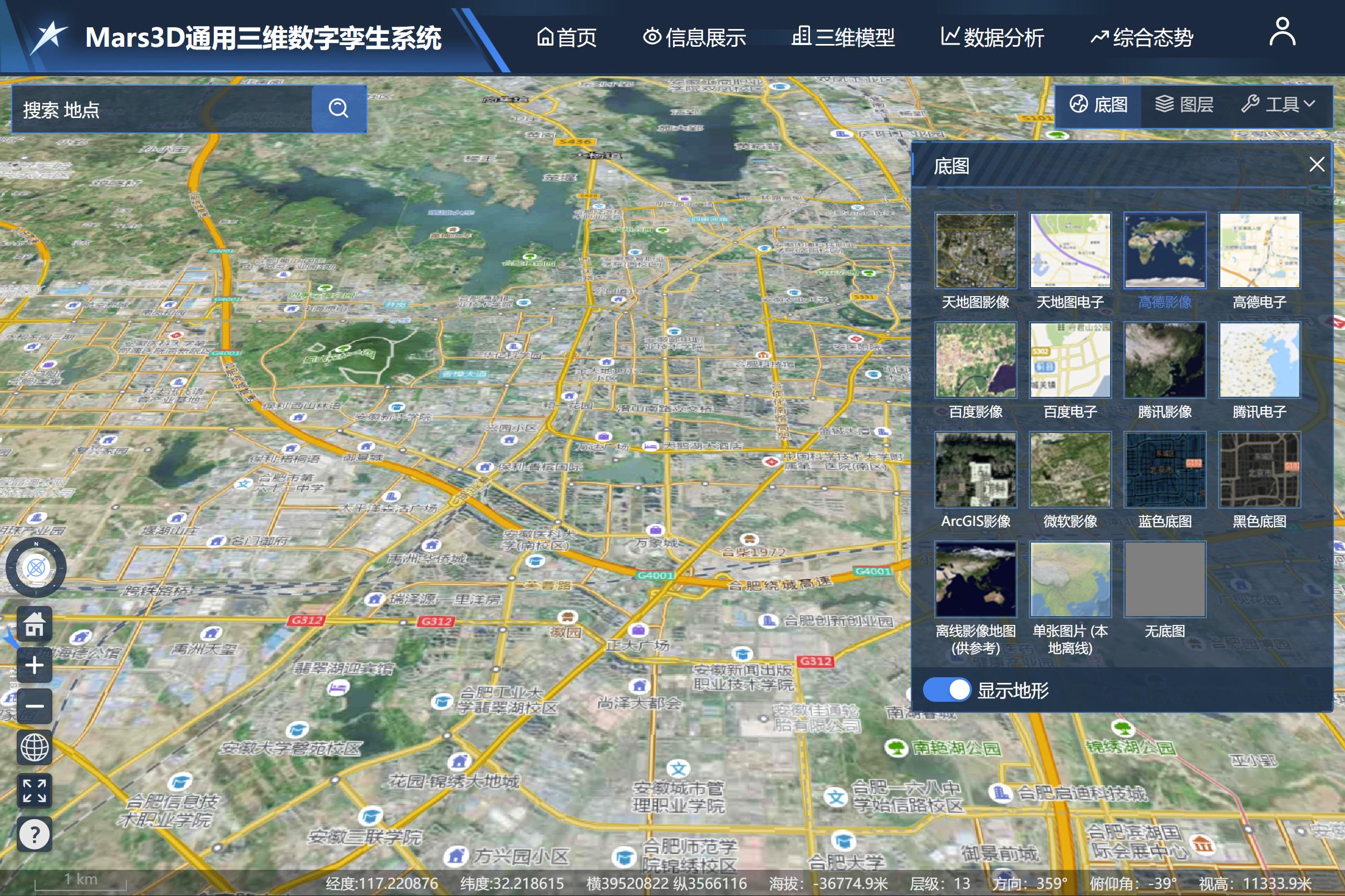This screenshot has height=896, width=1345.
Task: Click the compass navigation control
Action: point(36,568)
